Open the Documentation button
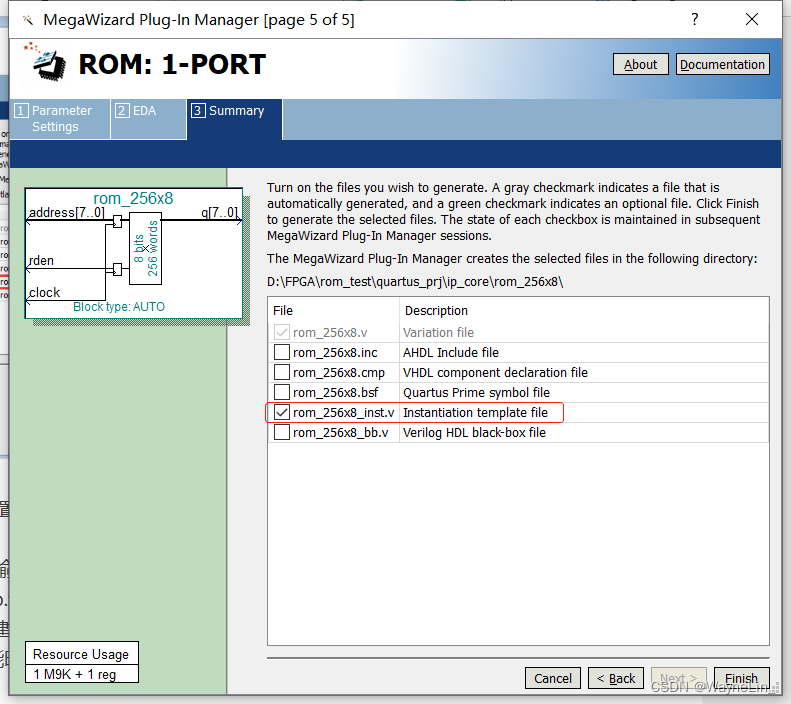This screenshot has height=704, width=791. pos(722,65)
